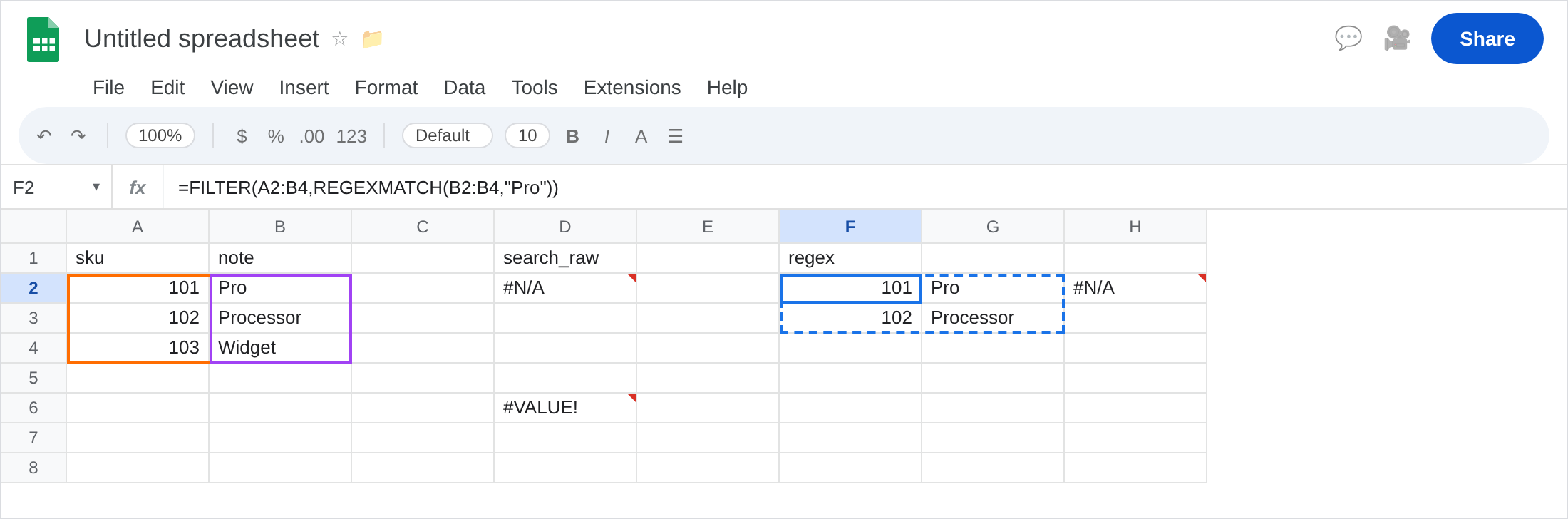Select the "search_raw" cell
Screen dimensions: 1568x519
pyautogui.click(x=565, y=258)
